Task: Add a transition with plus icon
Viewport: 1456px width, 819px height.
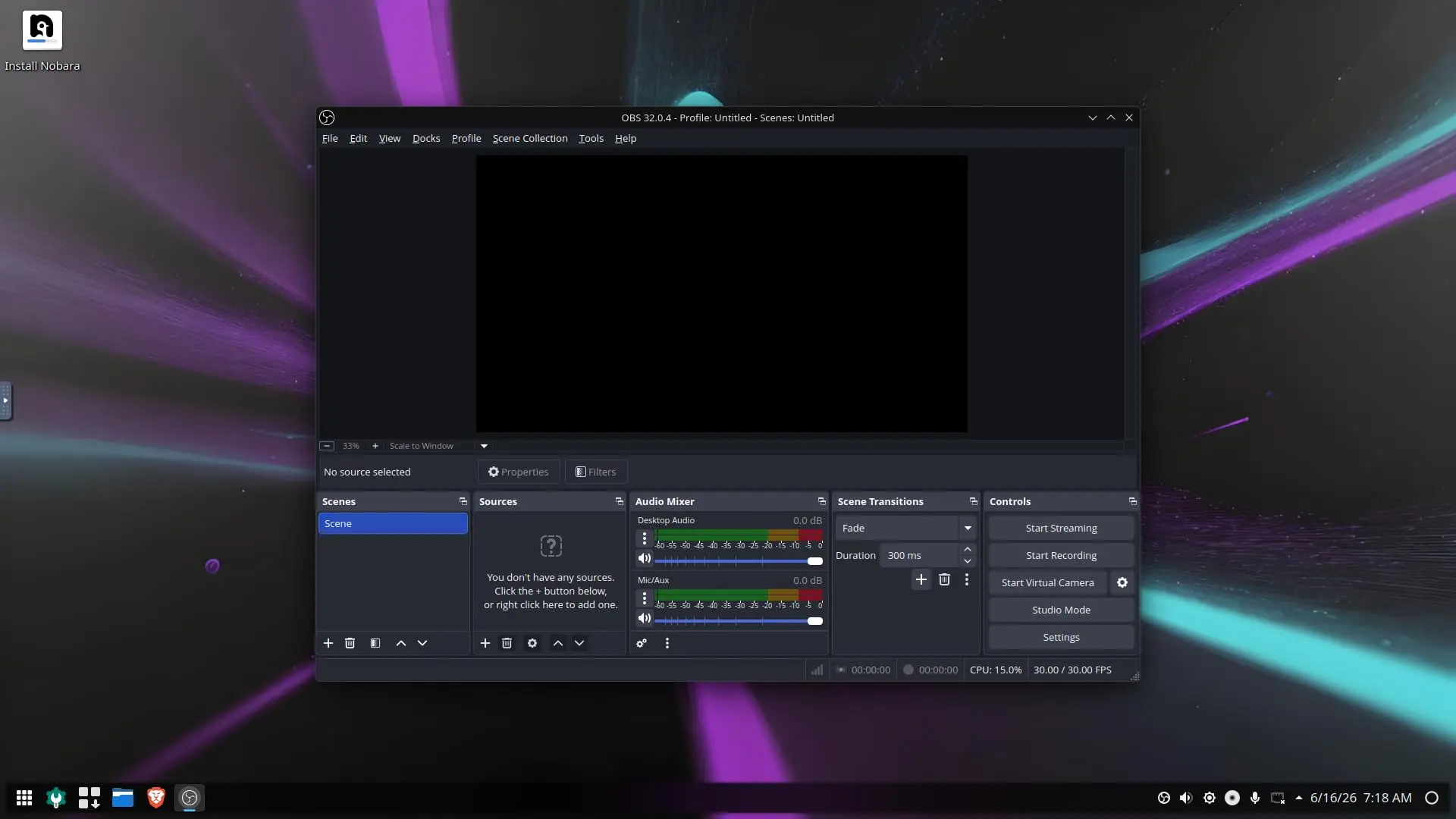Action: click(x=921, y=579)
